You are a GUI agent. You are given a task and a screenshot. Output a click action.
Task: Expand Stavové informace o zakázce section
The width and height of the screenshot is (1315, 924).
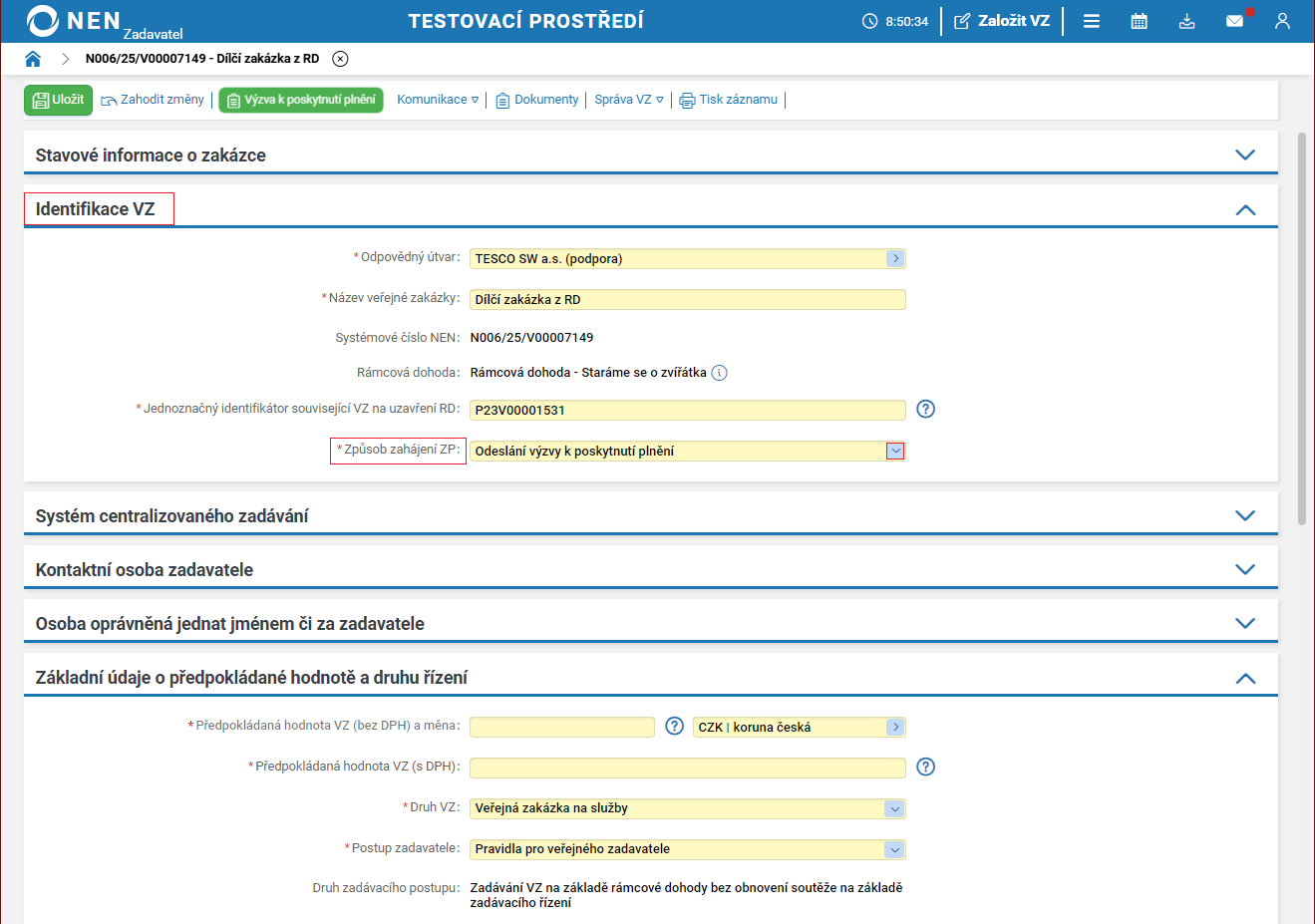1244,154
